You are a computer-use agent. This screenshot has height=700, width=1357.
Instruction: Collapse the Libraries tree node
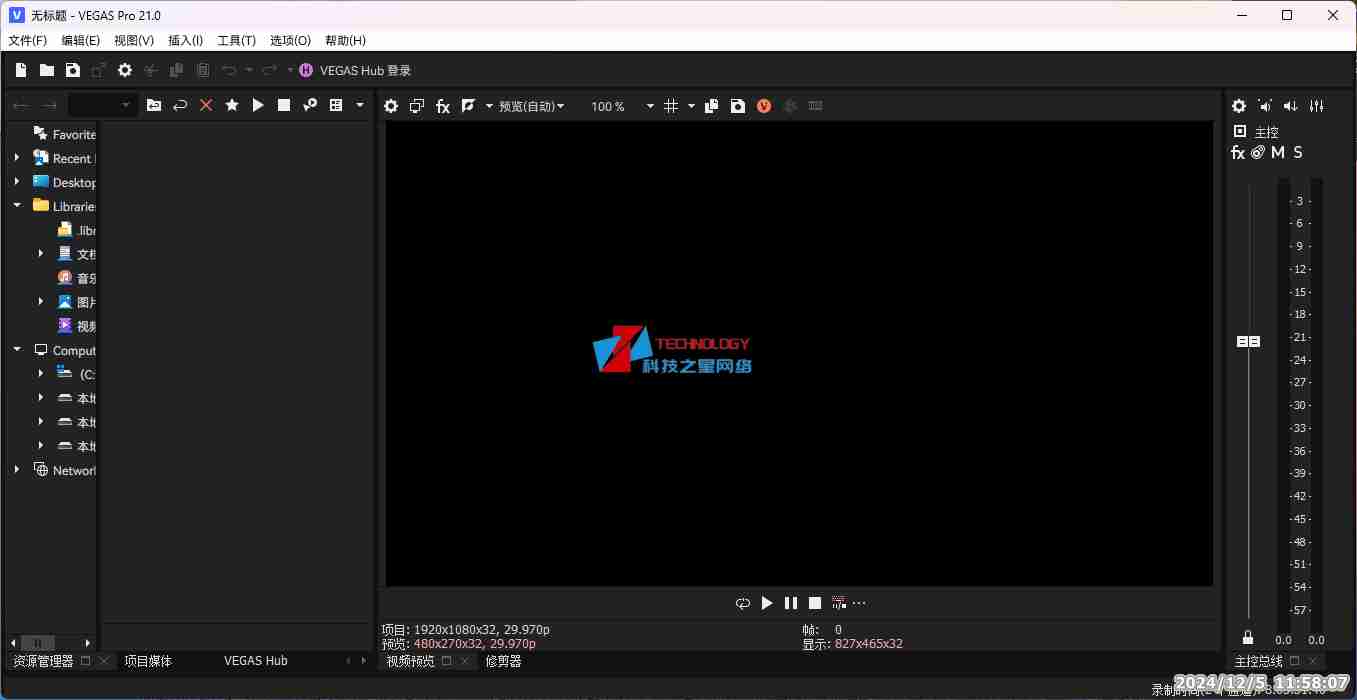click(16, 206)
